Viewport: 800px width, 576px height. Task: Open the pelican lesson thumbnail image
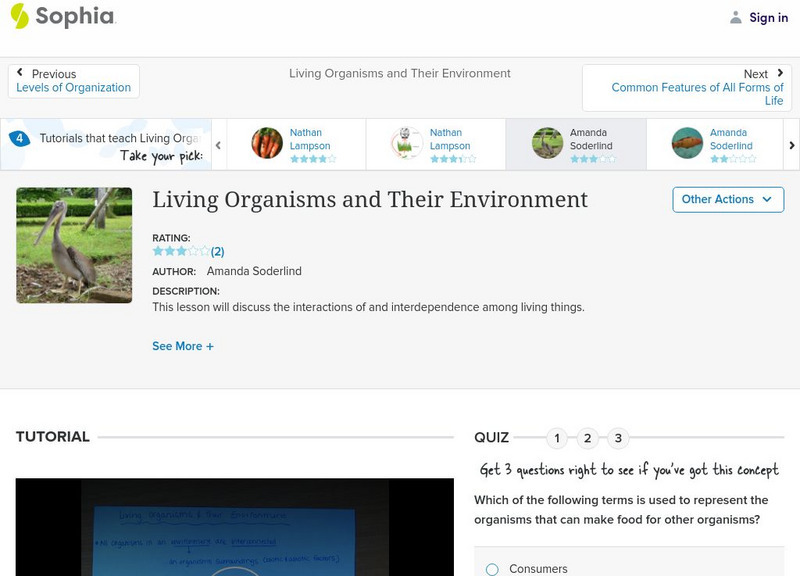(74, 245)
